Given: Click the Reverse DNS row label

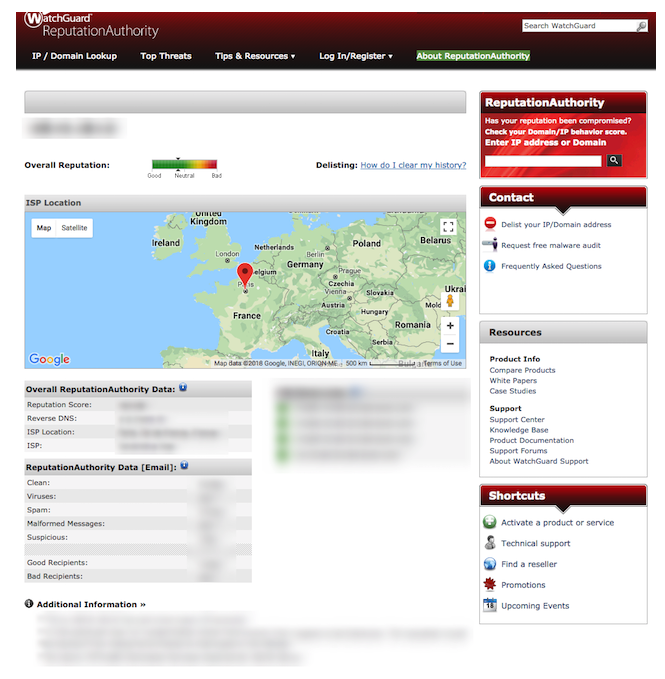Looking at the screenshot, I should coord(52,418).
